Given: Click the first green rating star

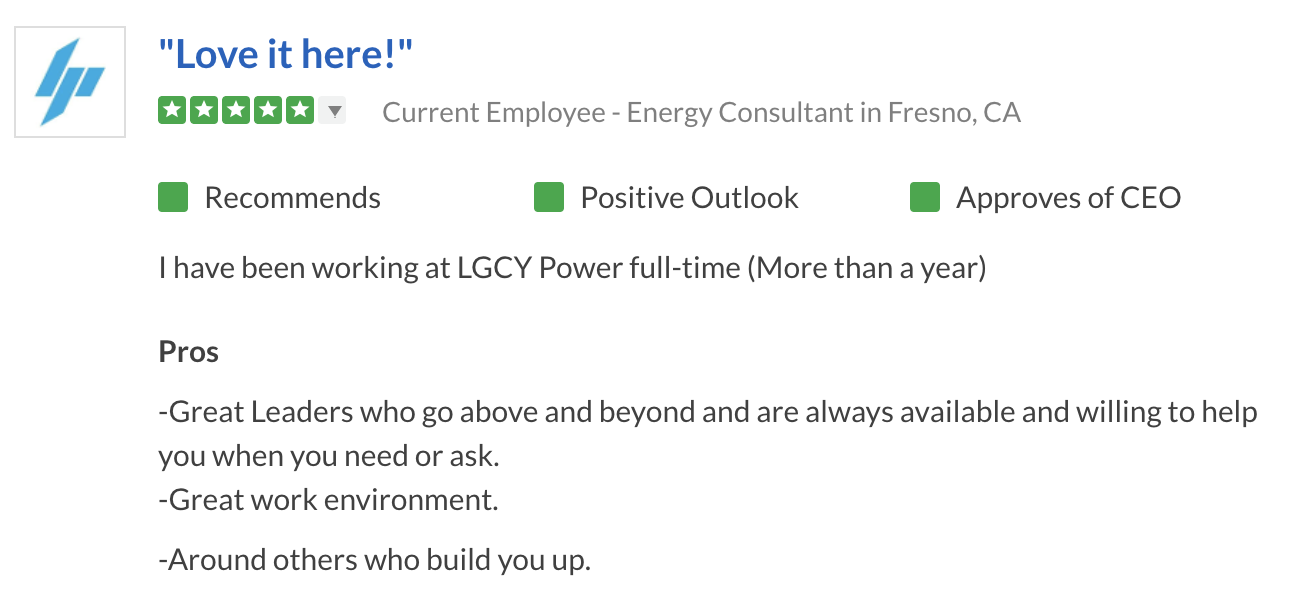Looking at the screenshot, I should [x=172, y=110].
